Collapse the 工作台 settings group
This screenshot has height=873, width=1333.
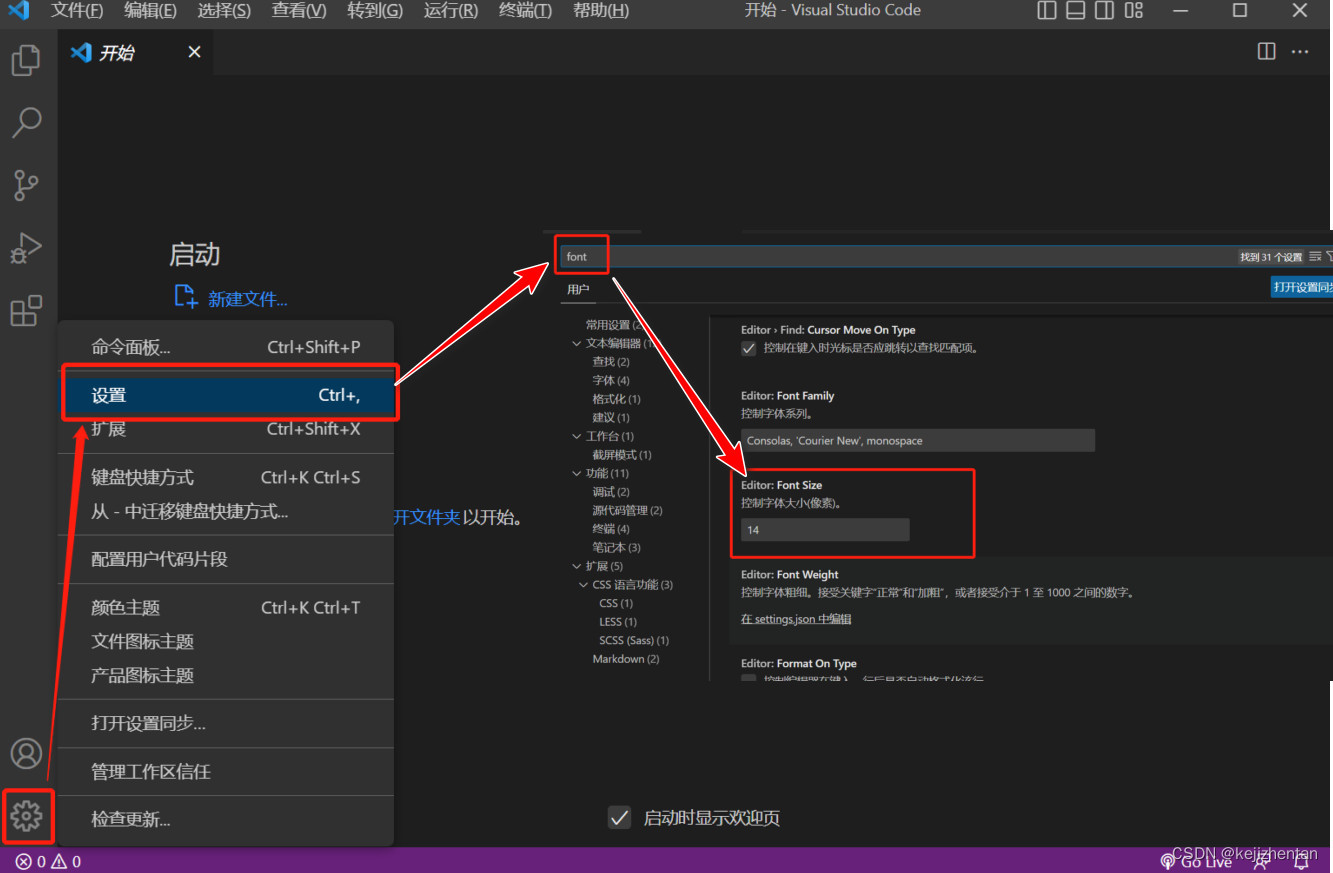[x=577, y=436]
